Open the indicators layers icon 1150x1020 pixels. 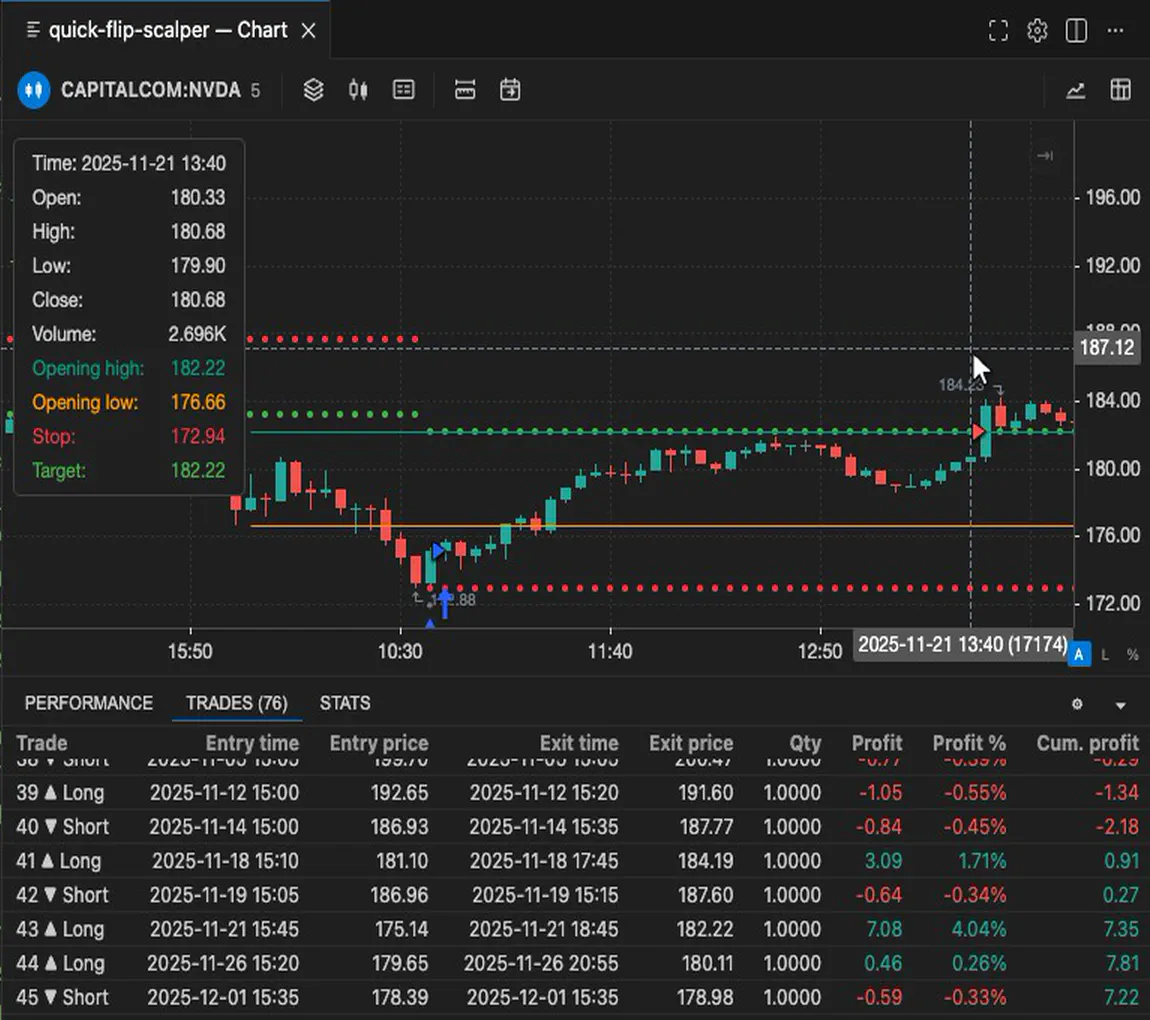(x=313, y=90)
